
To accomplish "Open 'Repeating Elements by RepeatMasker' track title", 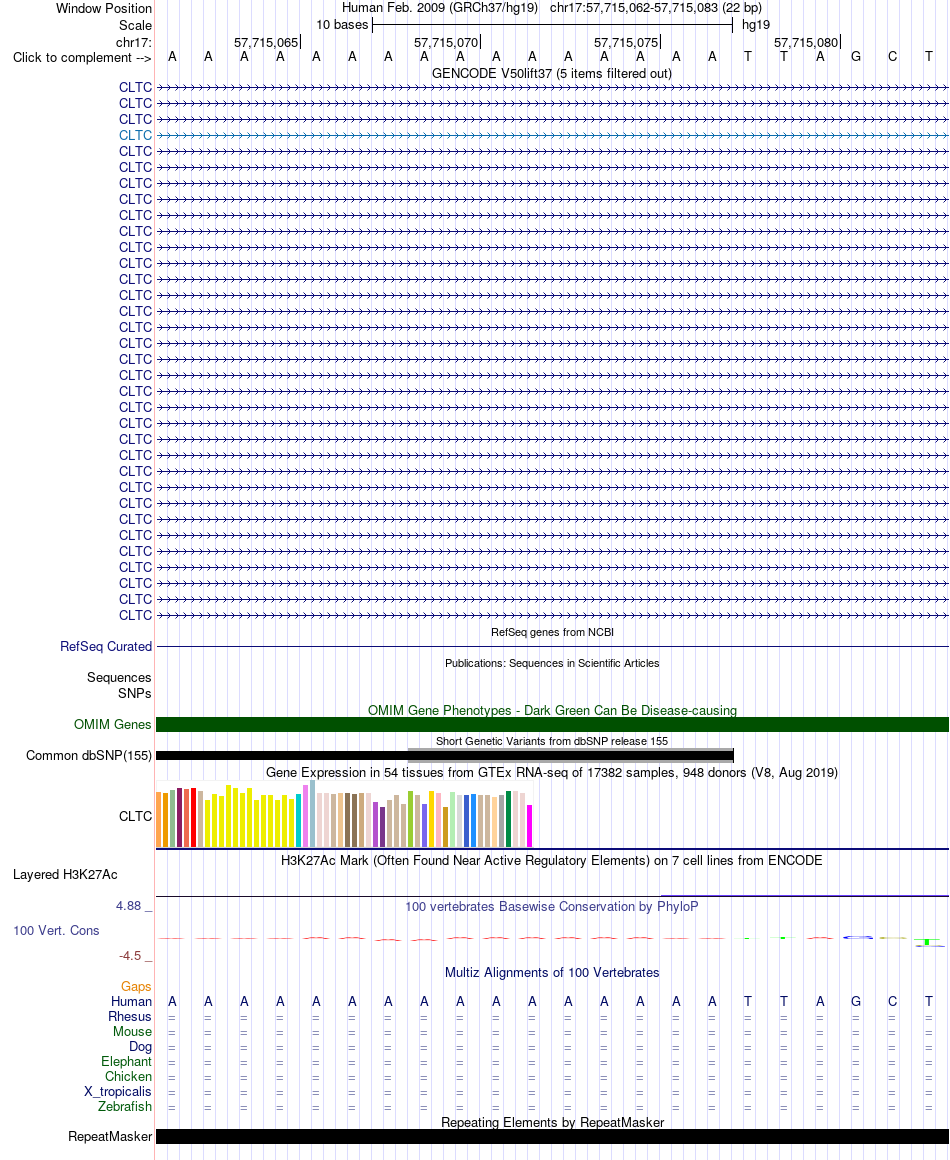I will point(552,1122).
